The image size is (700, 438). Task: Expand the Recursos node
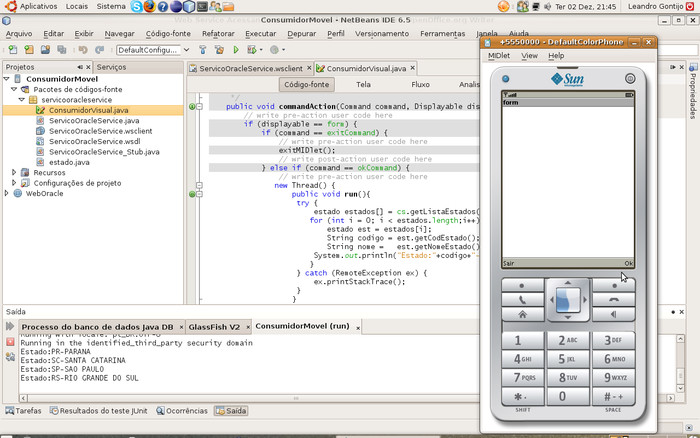click(x=14, y=172)
